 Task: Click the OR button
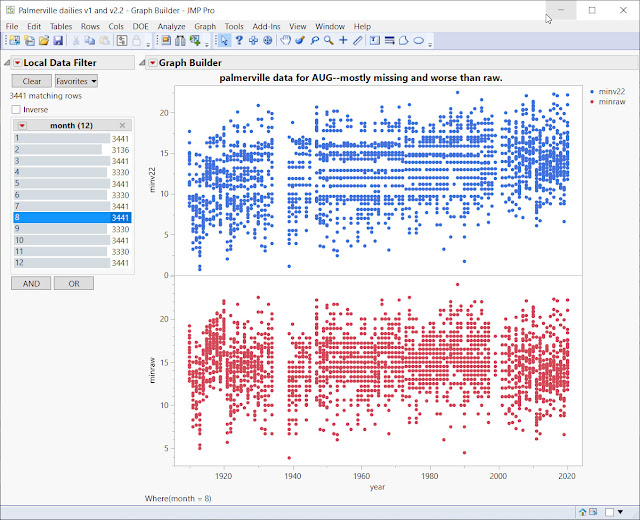click(74, 283)
